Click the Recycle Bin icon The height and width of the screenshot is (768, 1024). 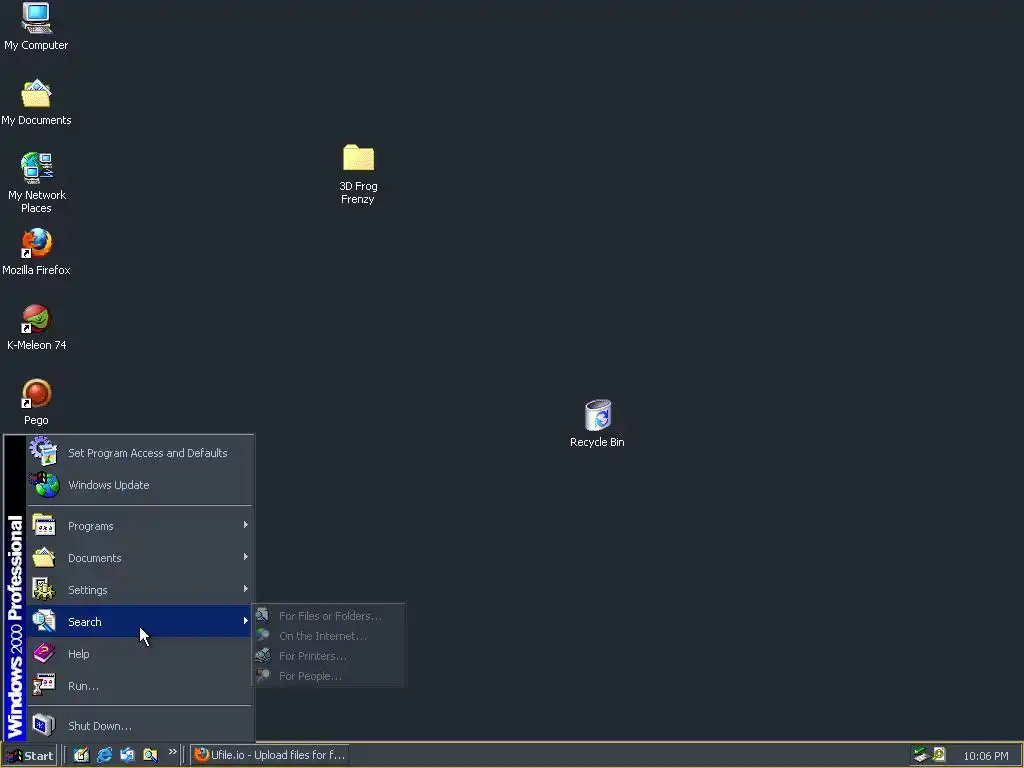[x=597, y=424]
